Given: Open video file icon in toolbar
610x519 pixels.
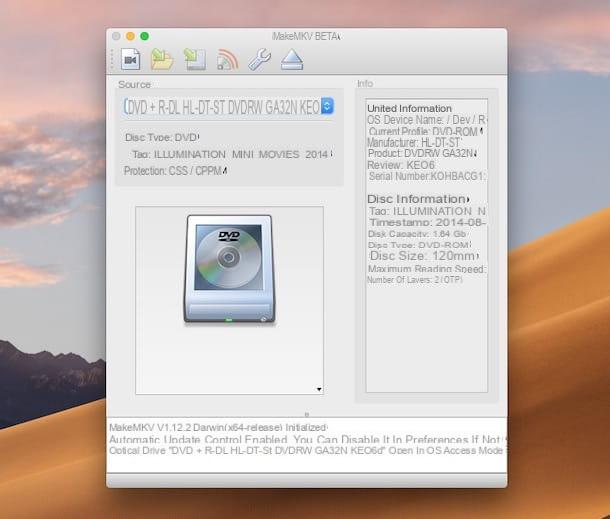Looking at the screenshot, I should pyautogui.click(x=130, y=60).
